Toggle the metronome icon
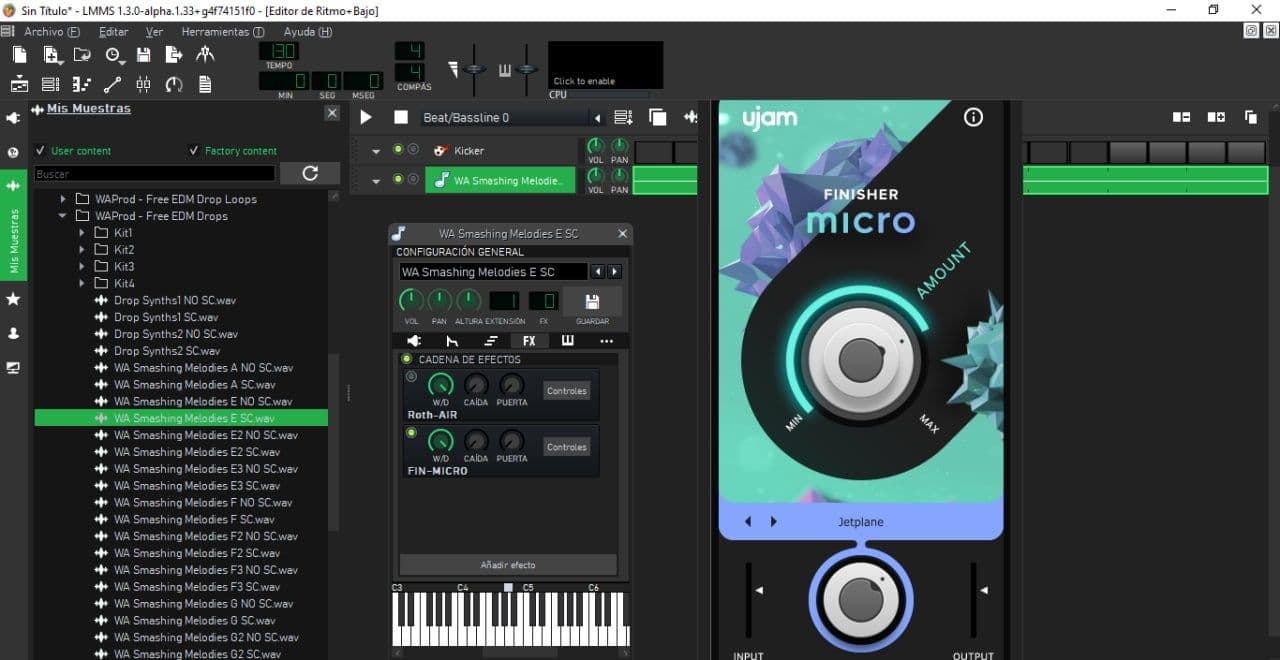 (205, 55)
